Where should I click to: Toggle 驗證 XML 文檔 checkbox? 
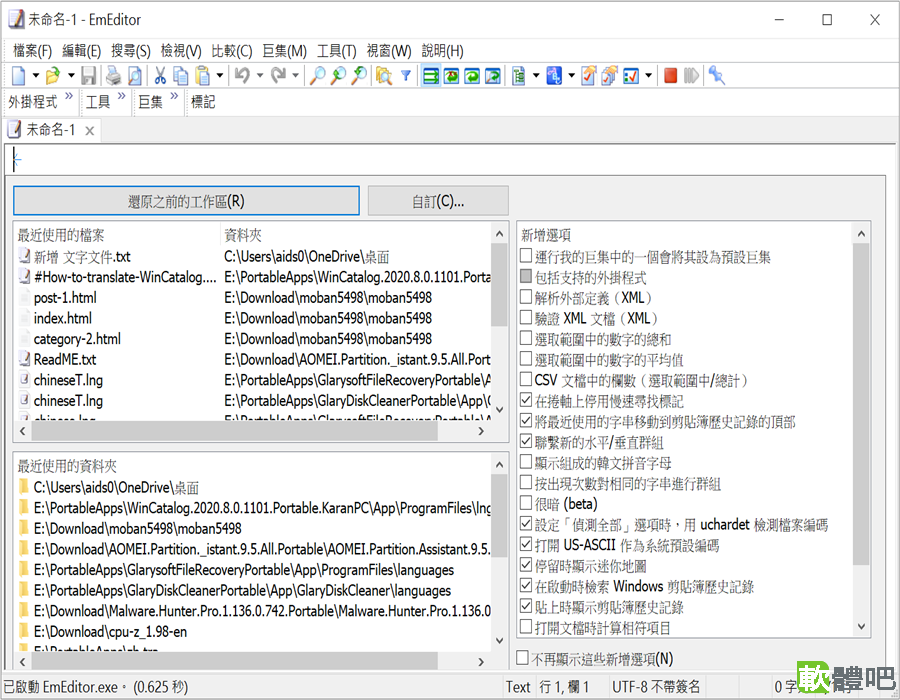tap(526, 317)
